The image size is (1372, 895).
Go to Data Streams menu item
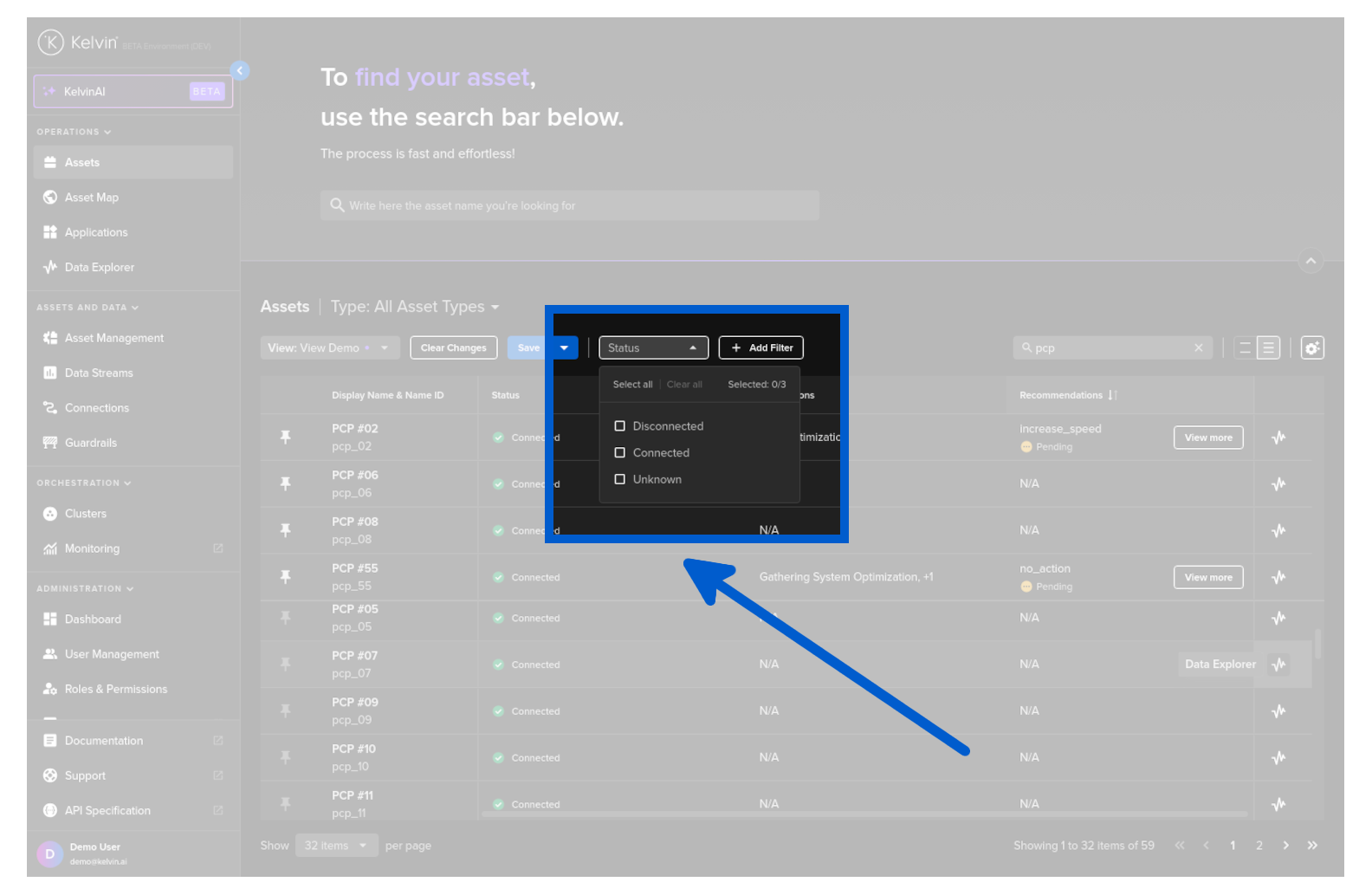[99, 373]
